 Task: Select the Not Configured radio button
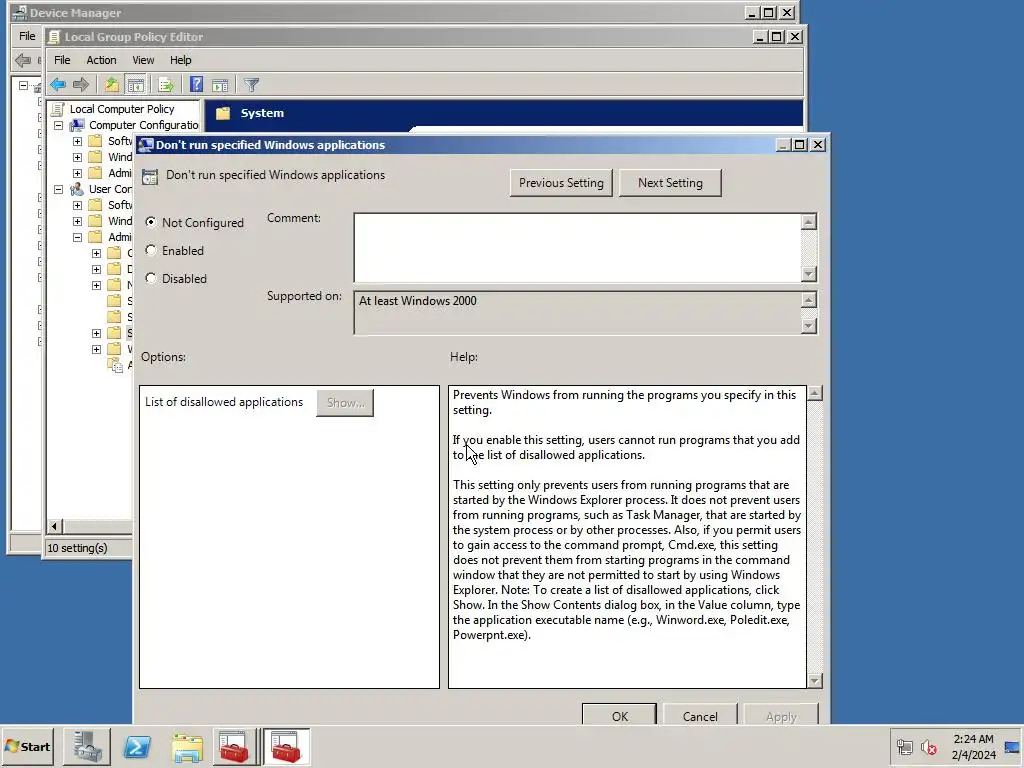point(151,222)
